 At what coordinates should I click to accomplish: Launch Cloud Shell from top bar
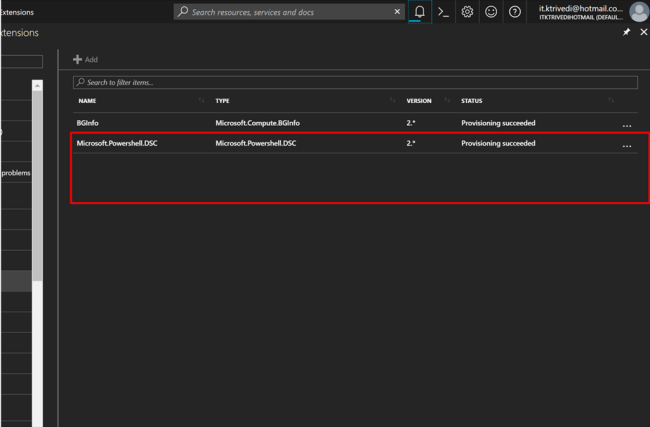click(444, 12)
